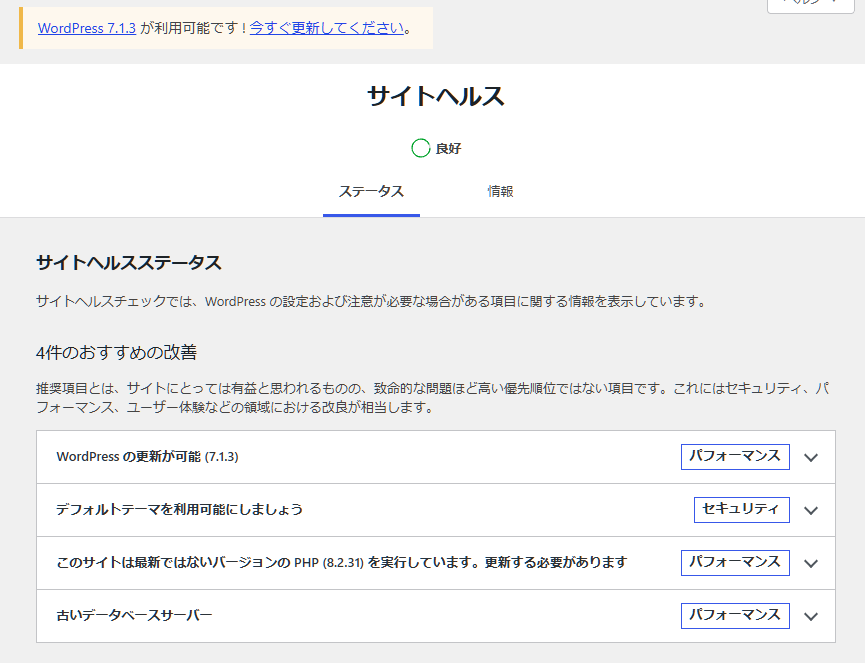Click the パフォーマンス badge on WordPress update row
Image resolution: width=865 pixels, height=663 pixels.
pos(735,457)
